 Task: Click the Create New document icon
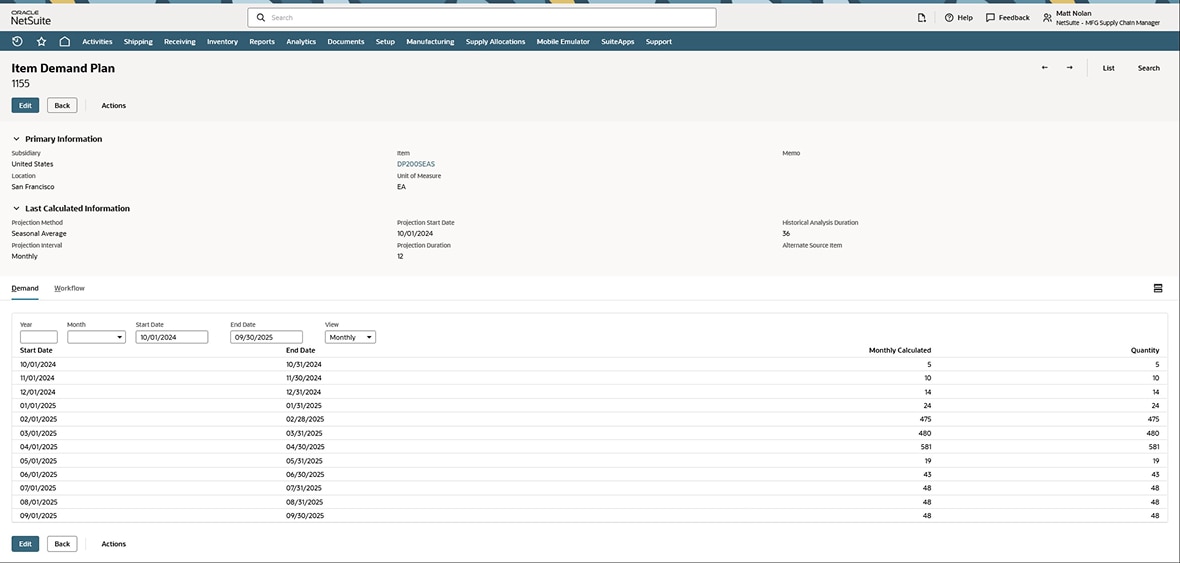pos(922,17)
